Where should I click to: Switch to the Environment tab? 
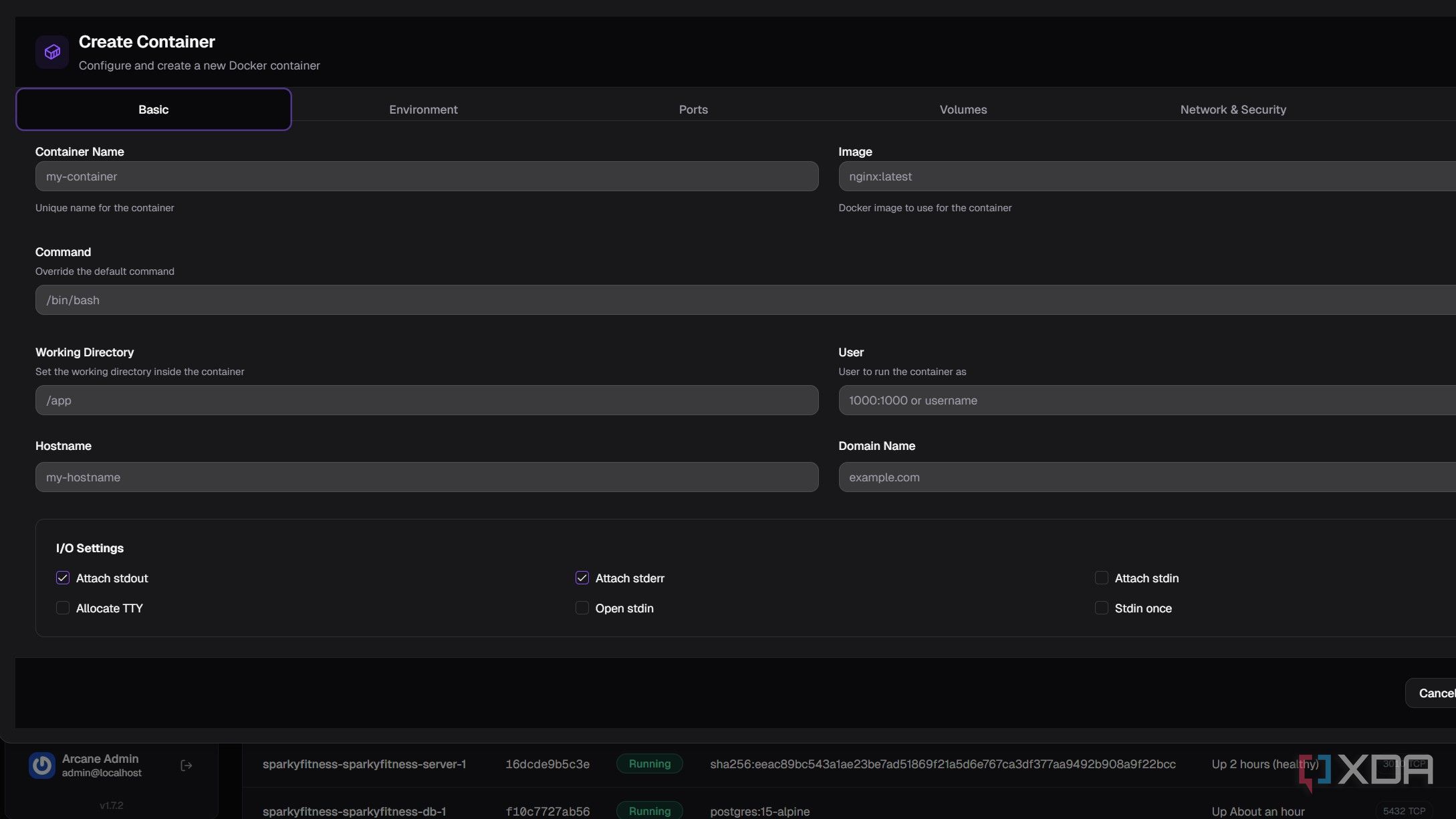pos(423,109)
